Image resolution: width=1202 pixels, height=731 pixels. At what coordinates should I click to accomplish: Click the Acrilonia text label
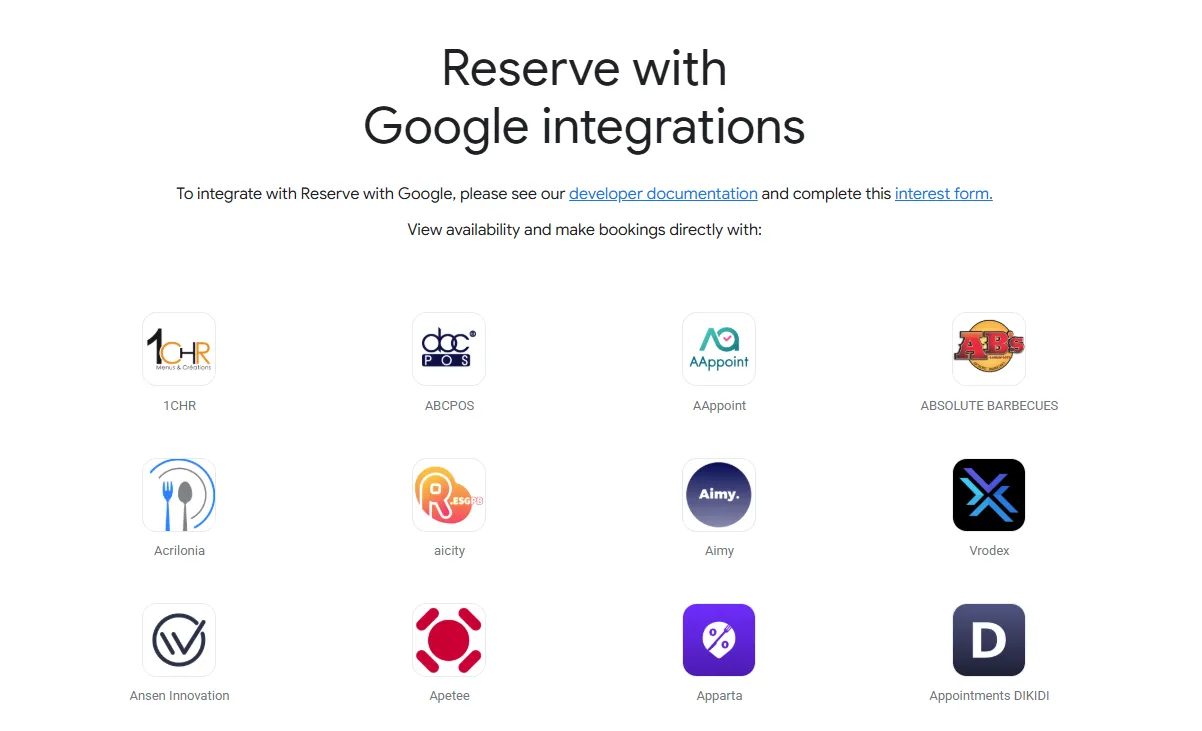pos(180,551)
